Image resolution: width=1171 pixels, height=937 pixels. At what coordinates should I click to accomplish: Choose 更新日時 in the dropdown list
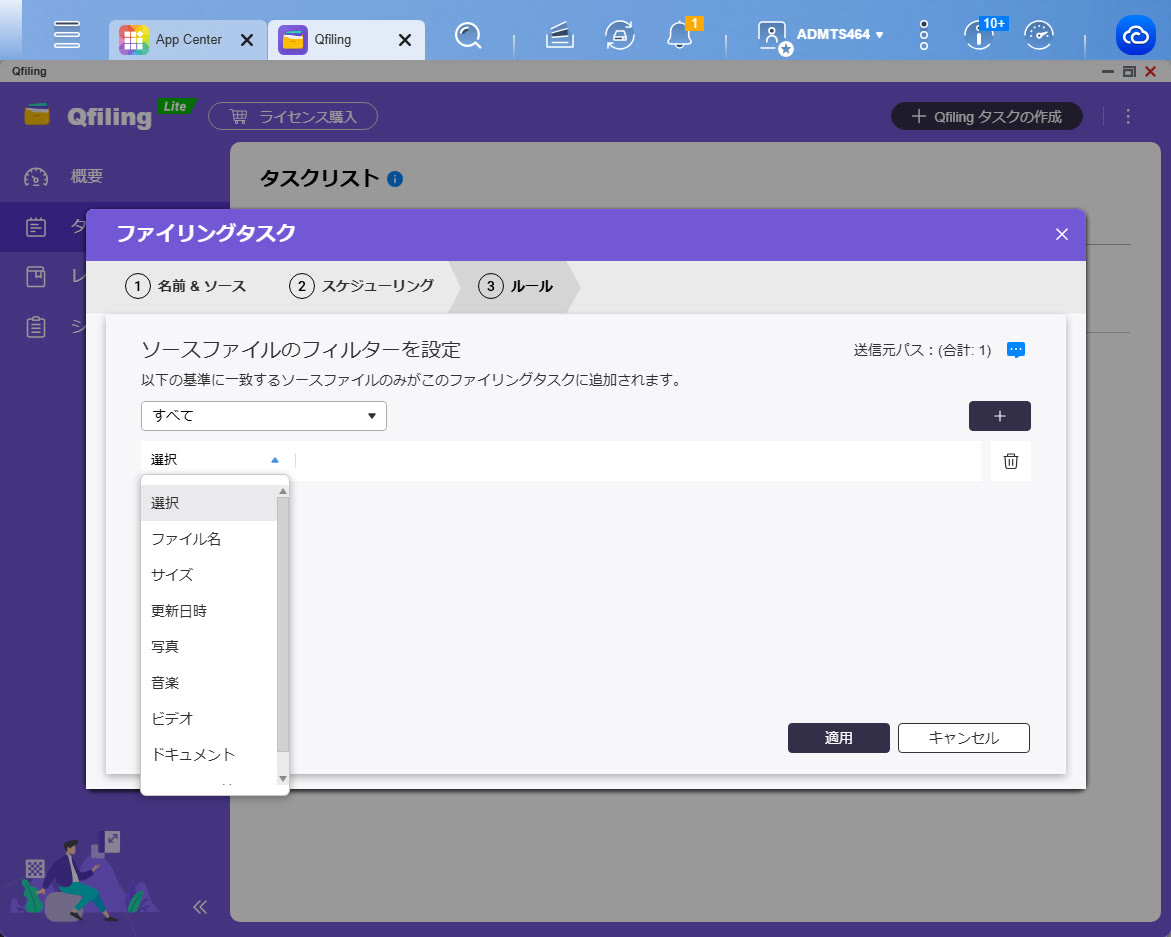pyautogui.click(x=179, y=611)
